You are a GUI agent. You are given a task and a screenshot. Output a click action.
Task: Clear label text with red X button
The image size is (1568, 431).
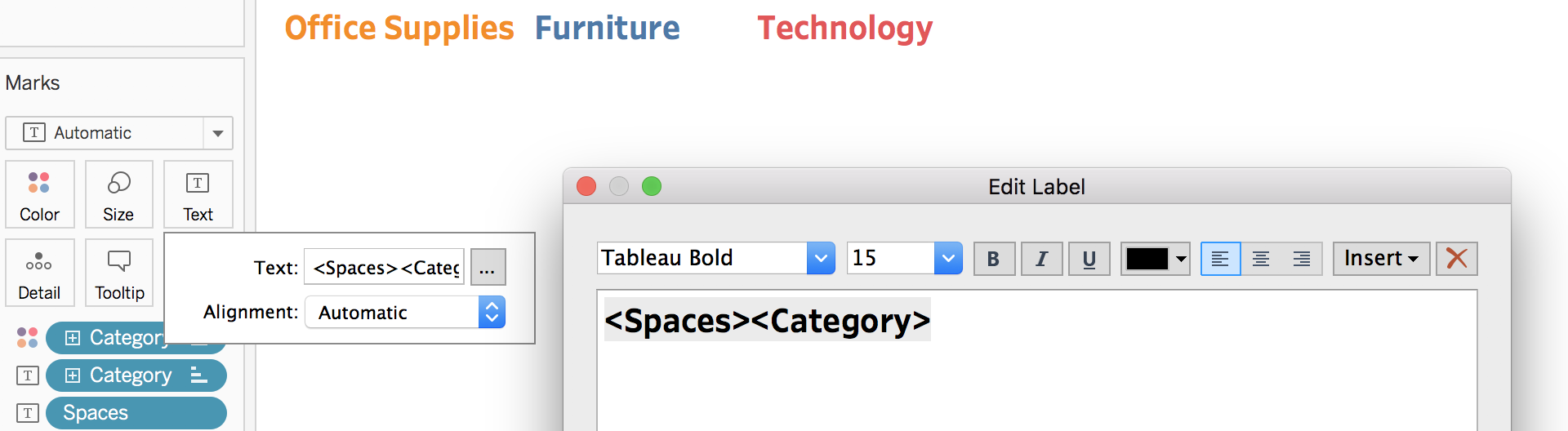[x=1456, y=259]
